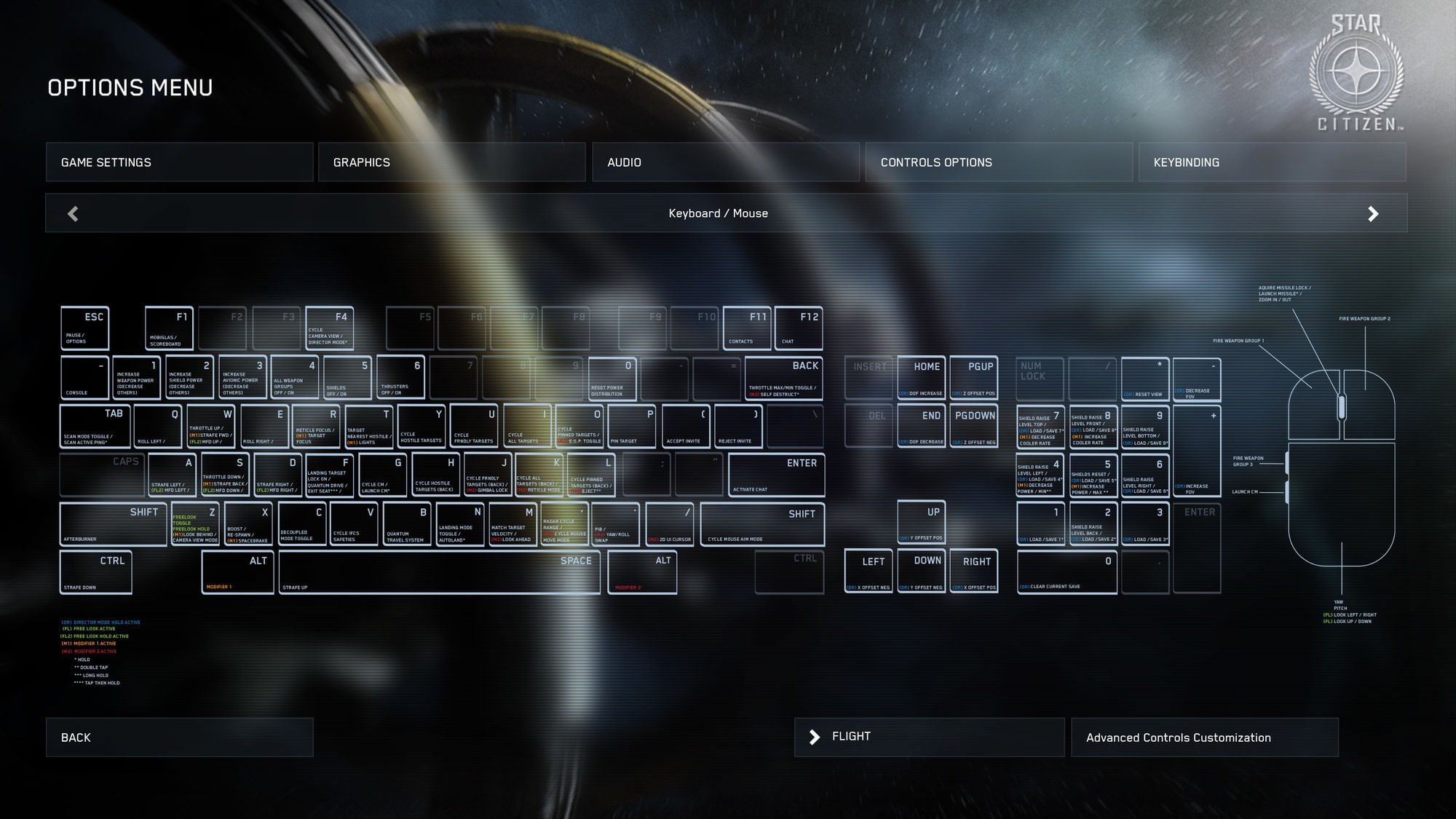Viewport: 1456px width, 819px height.
Task: Click key 5, Shields Off/On
Action: [x=347, y=377]
